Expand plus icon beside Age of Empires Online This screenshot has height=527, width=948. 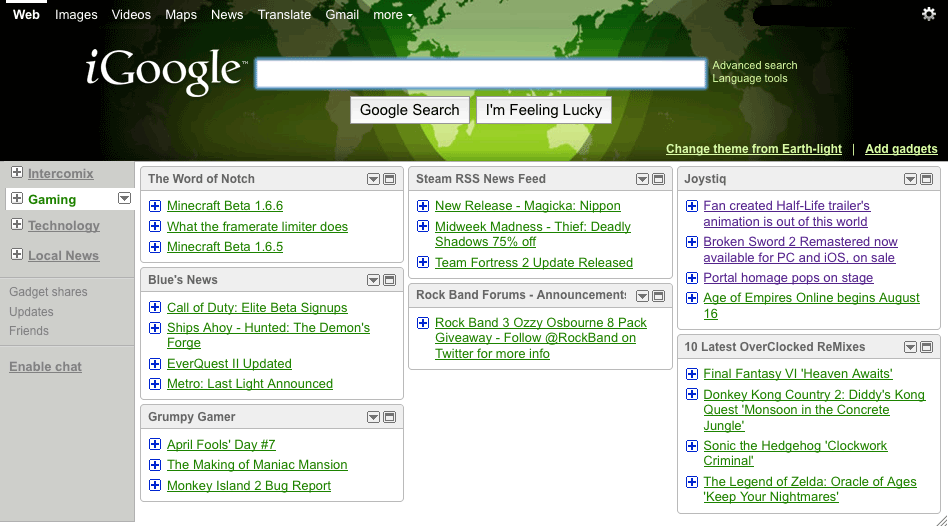(692, 298)
